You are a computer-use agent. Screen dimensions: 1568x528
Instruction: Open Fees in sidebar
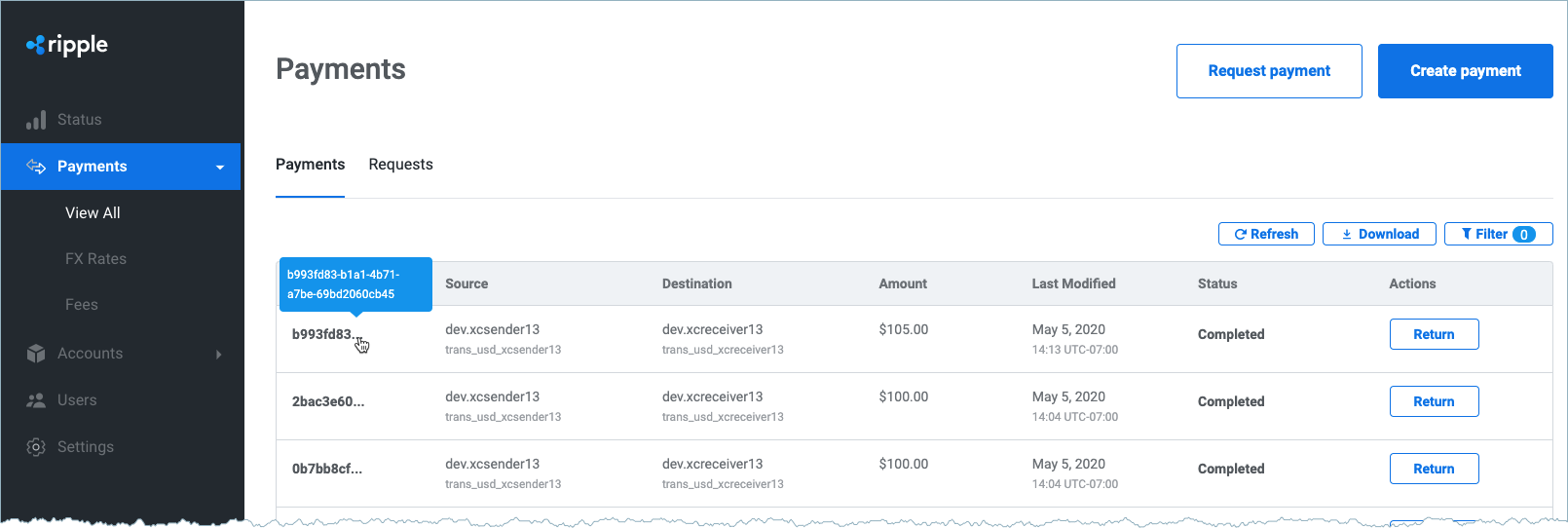pos(82,305)
